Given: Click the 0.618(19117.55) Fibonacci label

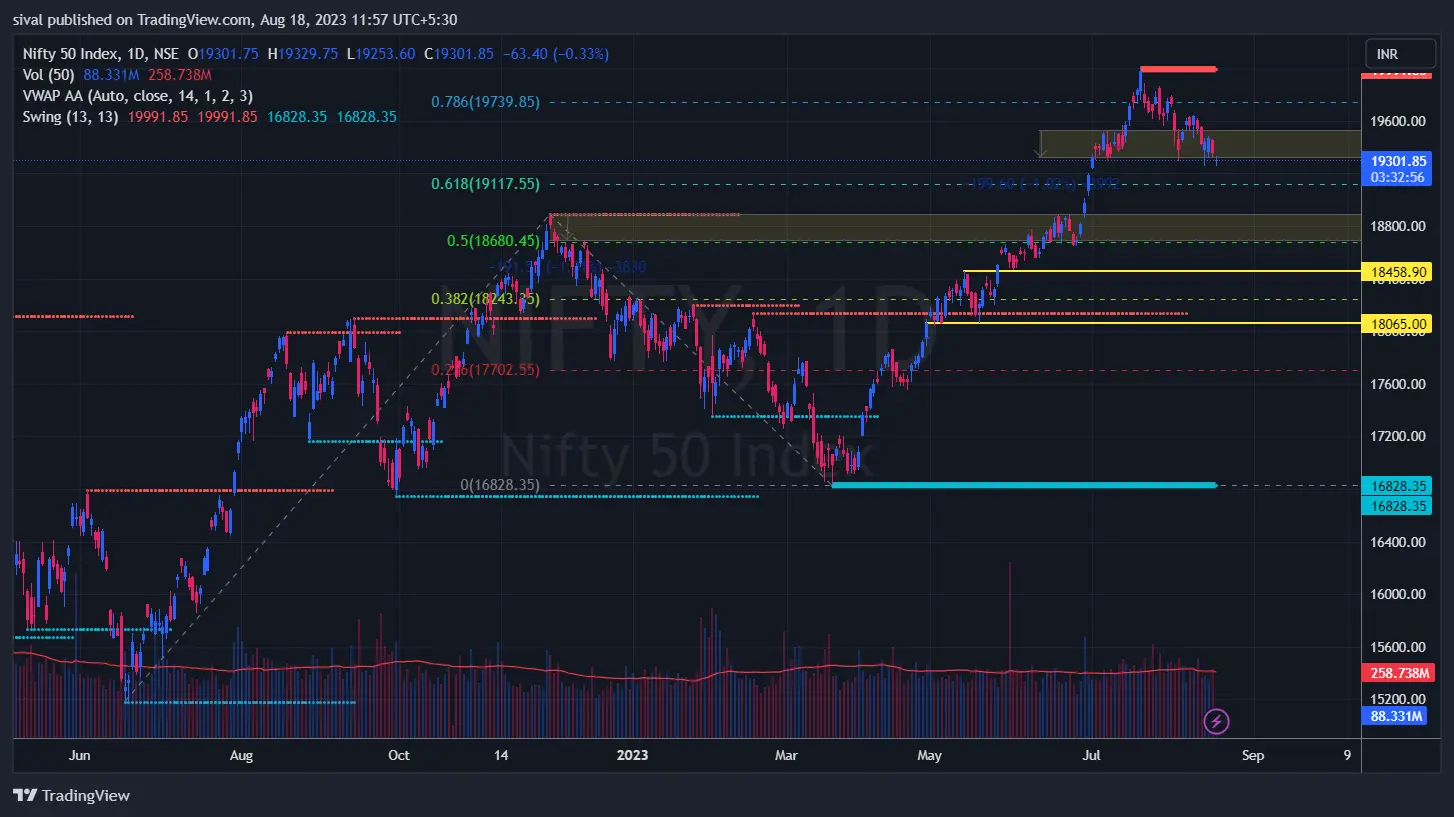Looking at the screenshot, I should click(485, 184).
